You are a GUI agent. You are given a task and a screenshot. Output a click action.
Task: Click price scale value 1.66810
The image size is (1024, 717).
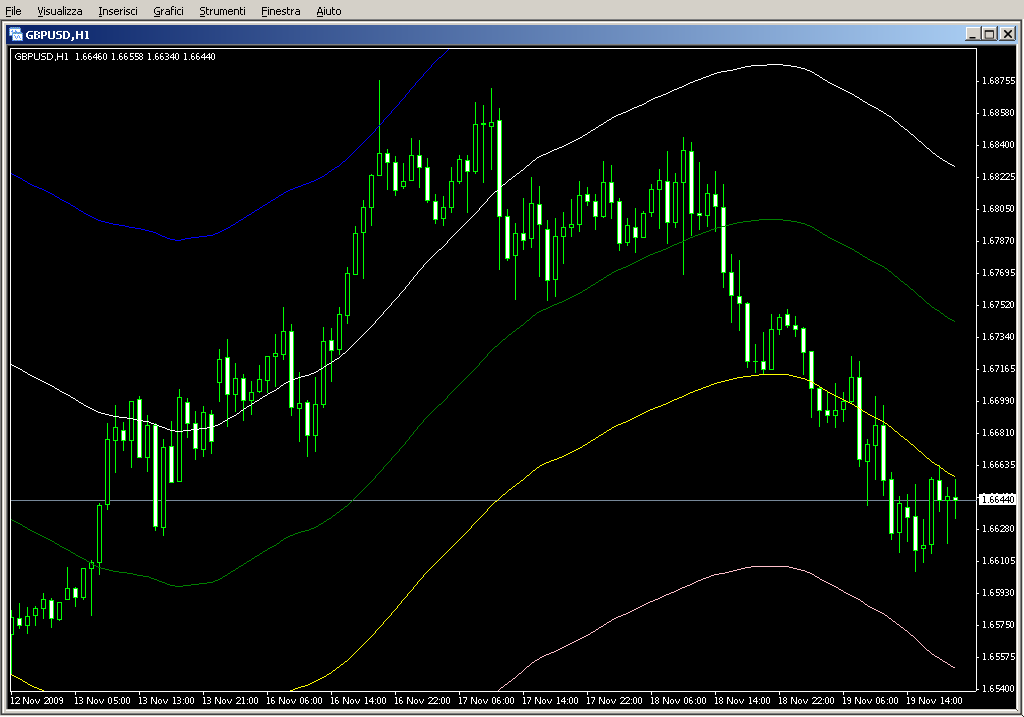999,433
